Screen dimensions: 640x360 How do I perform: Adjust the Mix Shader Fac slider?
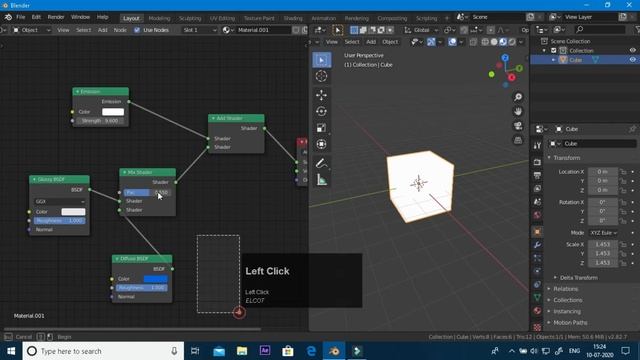point(147,192)
